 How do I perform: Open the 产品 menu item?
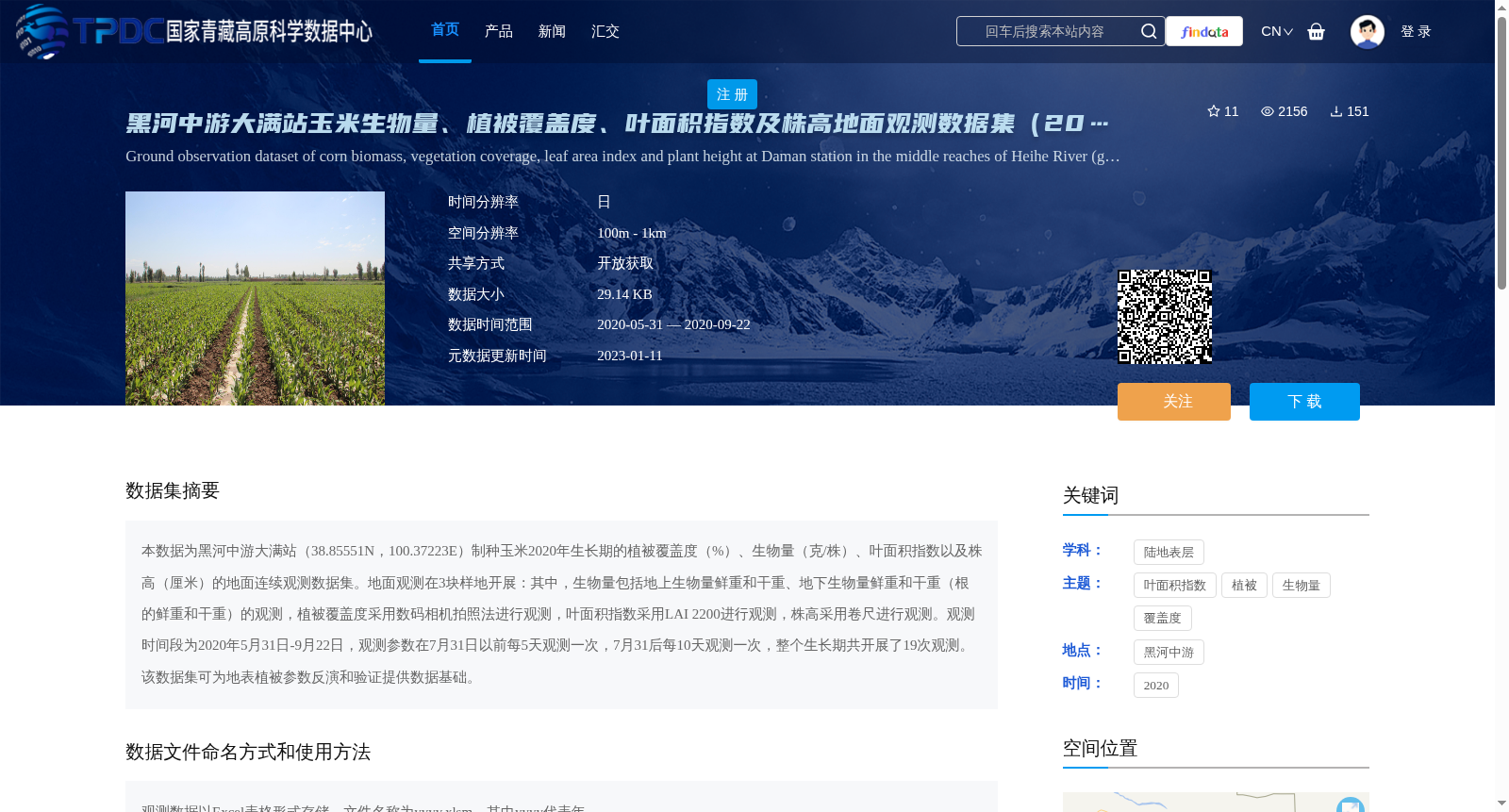click(x=499, y=31)
